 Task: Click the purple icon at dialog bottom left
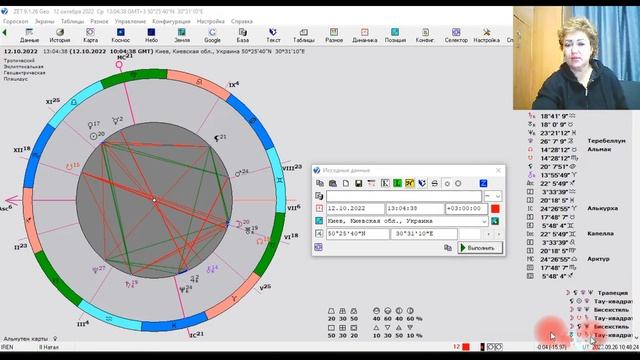click(318, 247)
